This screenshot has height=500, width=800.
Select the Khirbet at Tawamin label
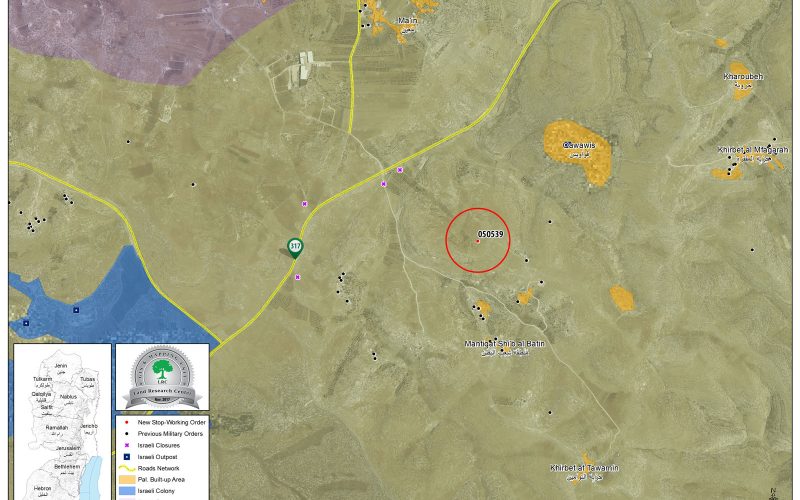[x=584, y=468]
